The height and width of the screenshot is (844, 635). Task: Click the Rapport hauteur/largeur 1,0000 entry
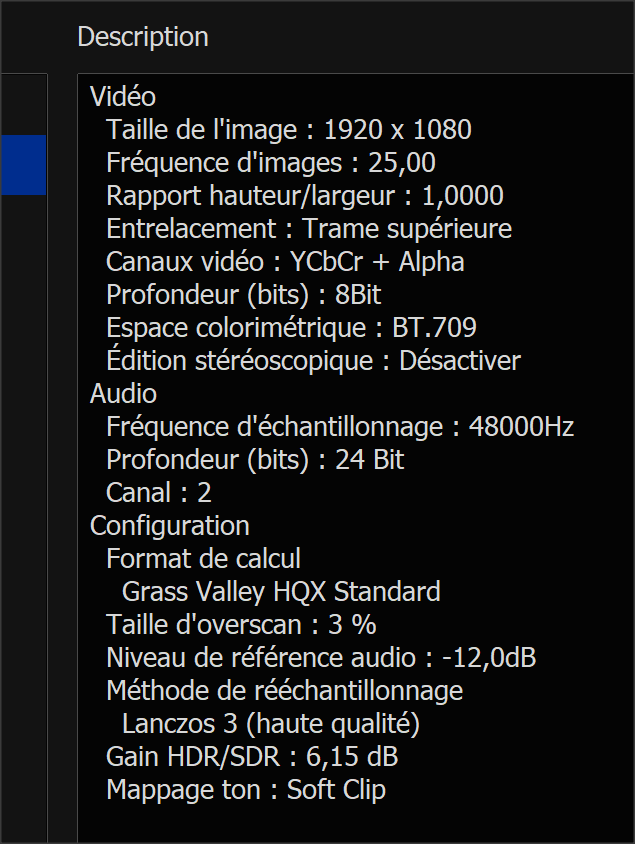[x=304, y=196]
